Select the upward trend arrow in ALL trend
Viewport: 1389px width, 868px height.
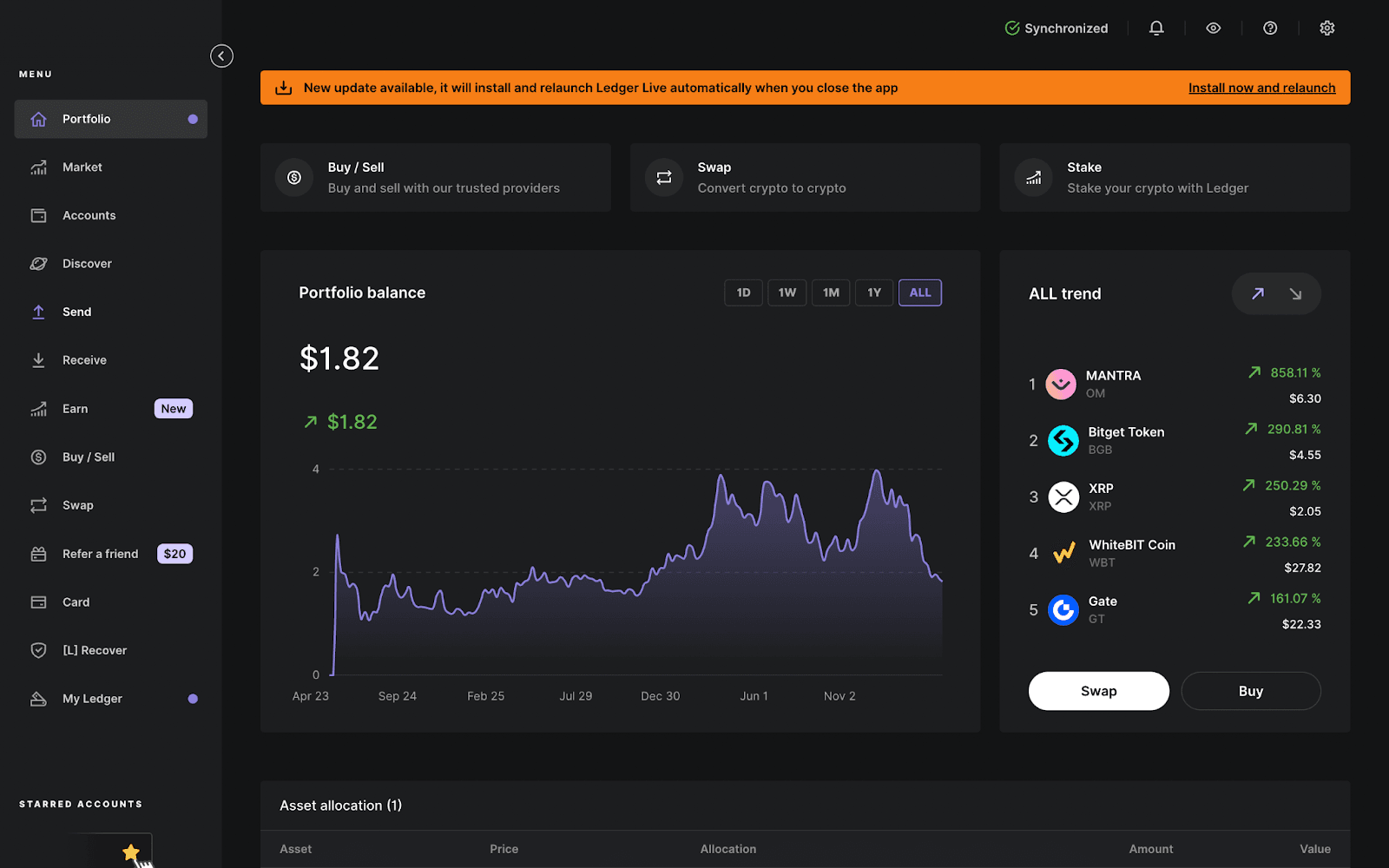coord(1256,293)
